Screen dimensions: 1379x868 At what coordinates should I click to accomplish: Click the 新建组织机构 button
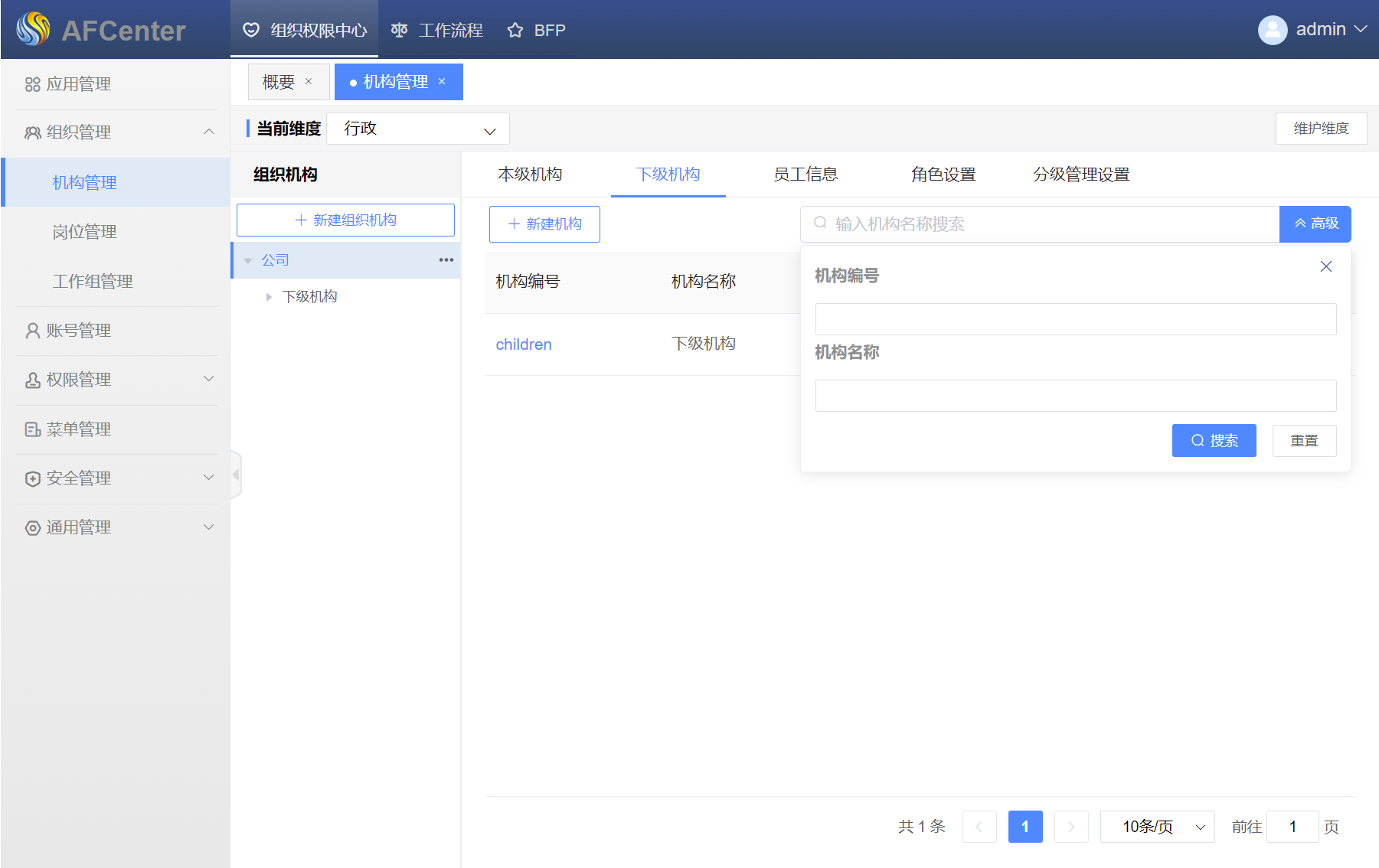point(345,220)
